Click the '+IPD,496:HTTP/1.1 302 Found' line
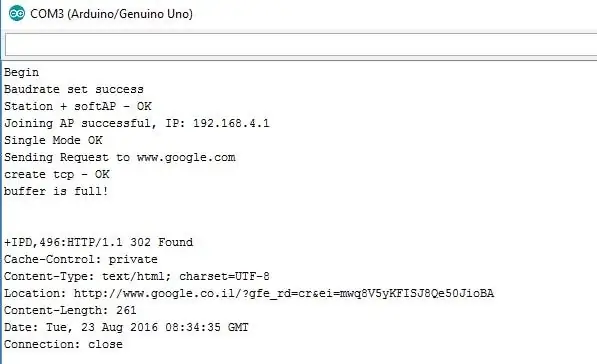 click(x=99, y=242)
